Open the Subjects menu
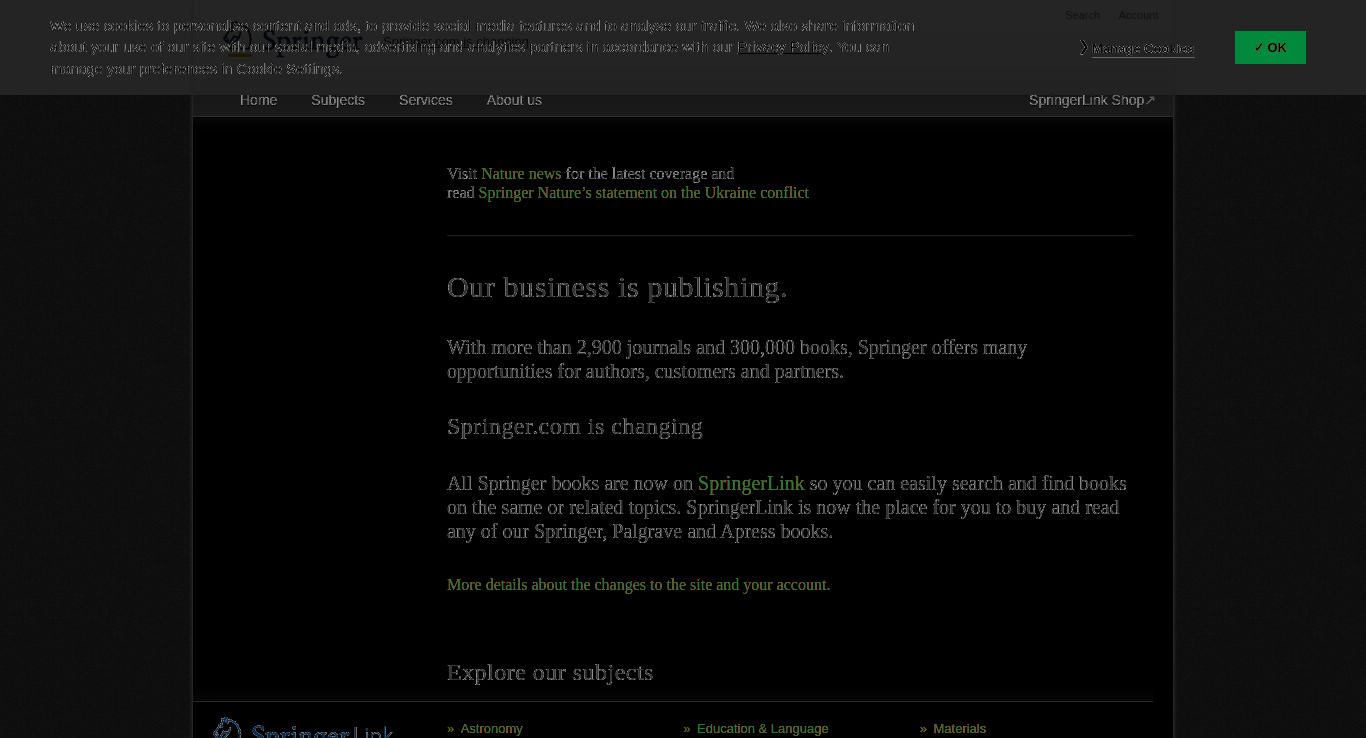This screenshot has height=738, width=1366. tap(338, 100)
